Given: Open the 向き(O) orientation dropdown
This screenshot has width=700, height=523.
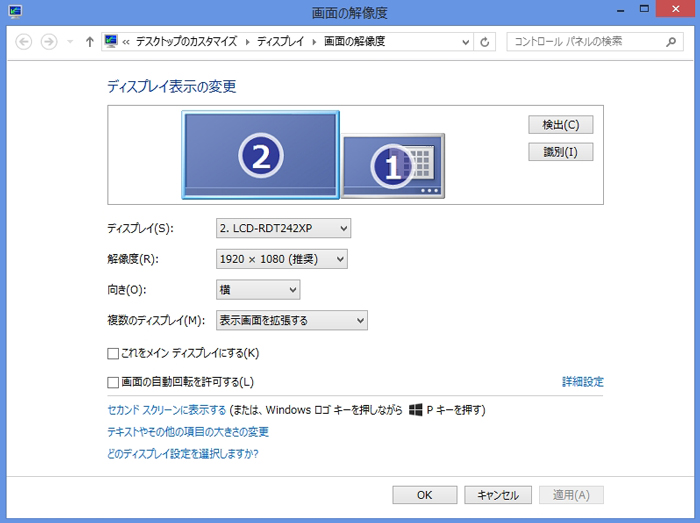Looking at the screenshot, I should (x=258, y=290).
